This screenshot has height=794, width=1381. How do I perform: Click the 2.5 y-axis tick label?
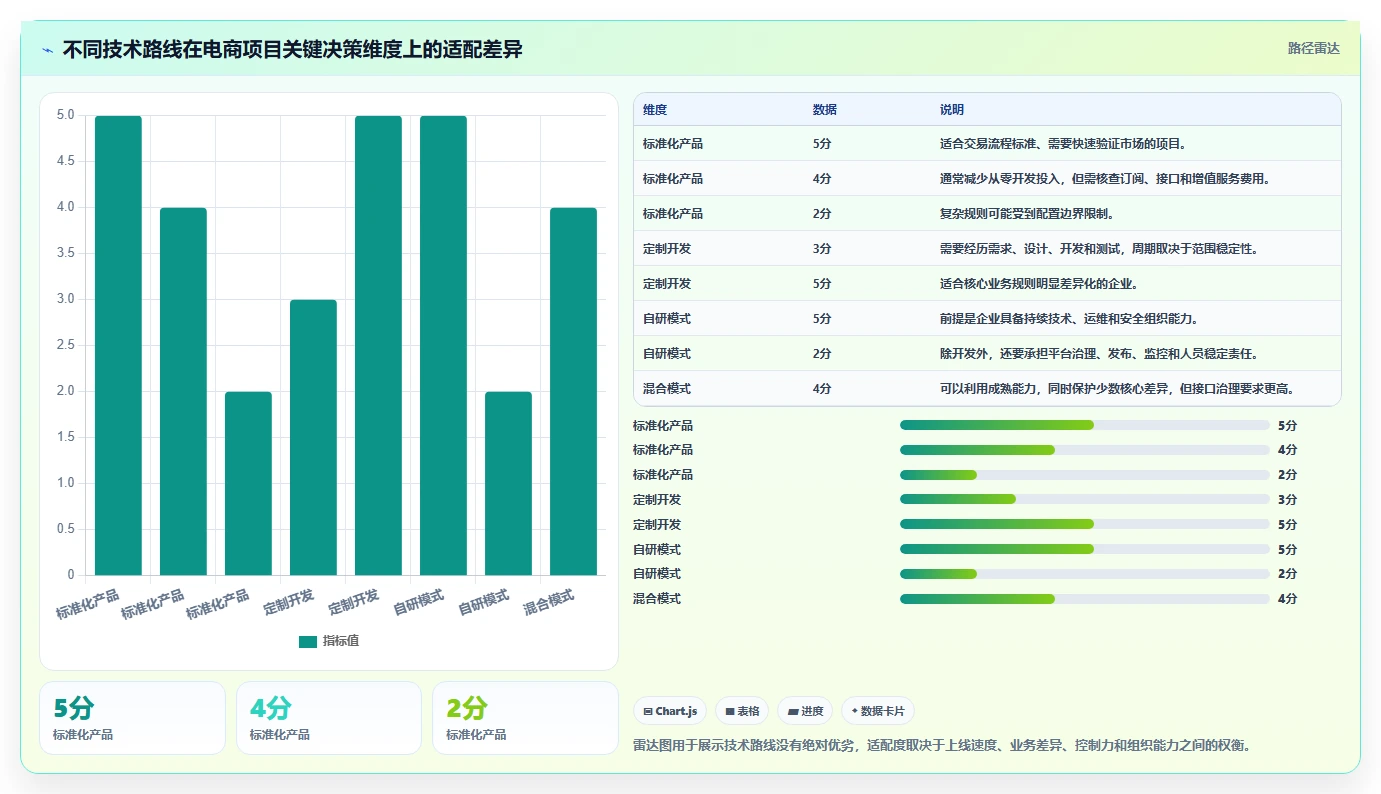pyautogui.click(x=65, y=345)
